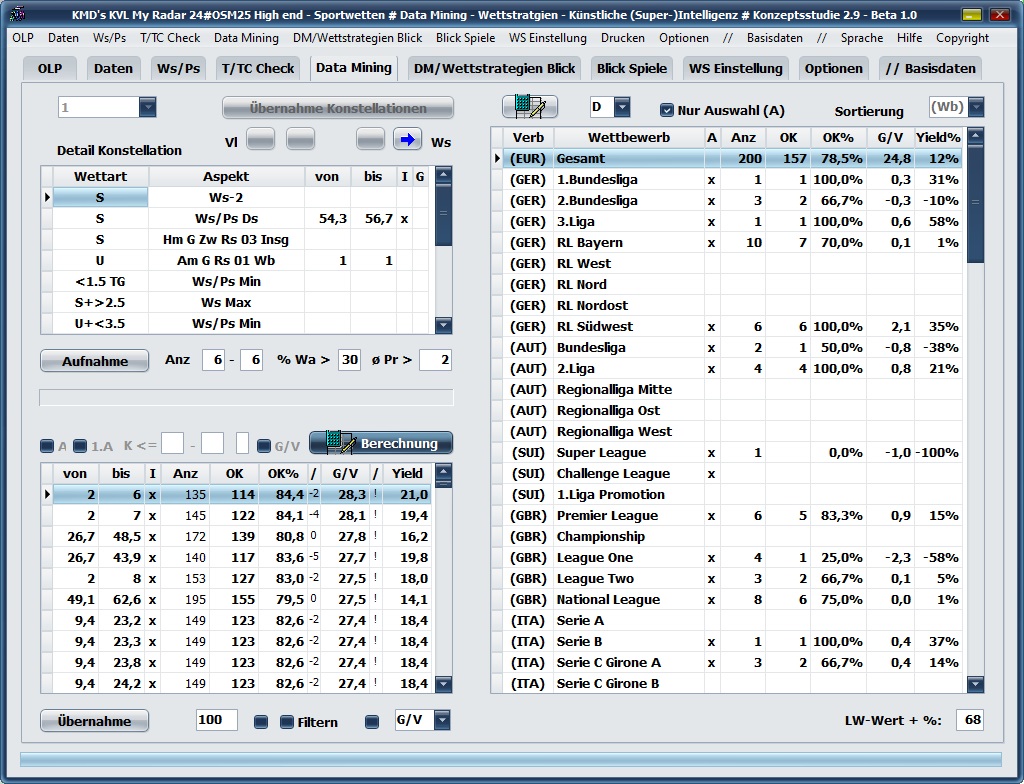1024x784 pixels.
Task: Select the RL Bayern row
Action: pyautogui.click(x=727, y=242)
